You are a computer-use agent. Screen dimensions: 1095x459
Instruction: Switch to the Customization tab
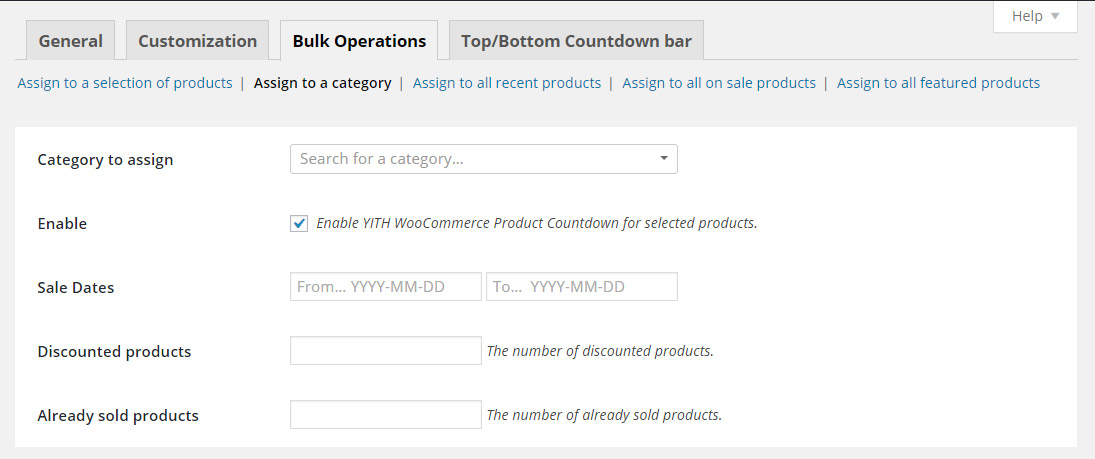click(x=197, y=41)
